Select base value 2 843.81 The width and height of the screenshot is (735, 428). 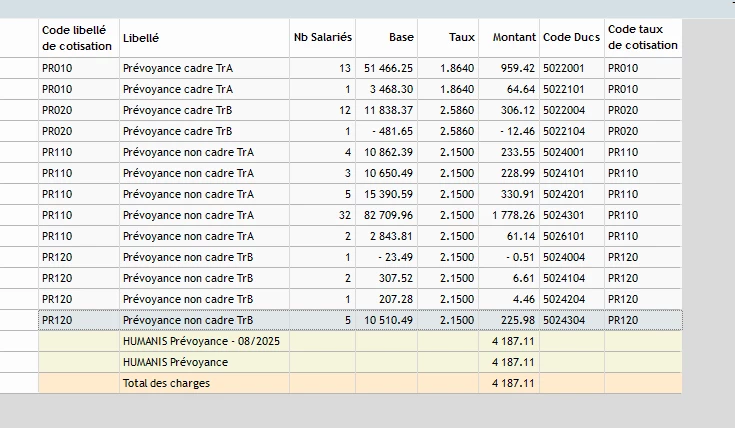(x=391, y=236)
